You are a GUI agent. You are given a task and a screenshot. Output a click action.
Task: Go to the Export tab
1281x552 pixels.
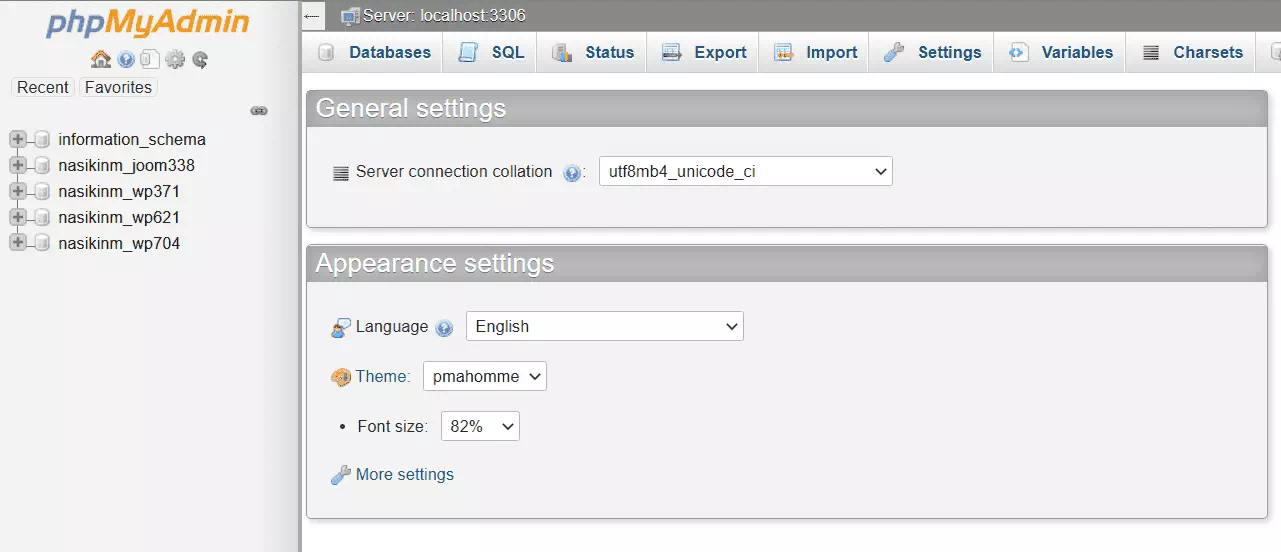(703, 53)
